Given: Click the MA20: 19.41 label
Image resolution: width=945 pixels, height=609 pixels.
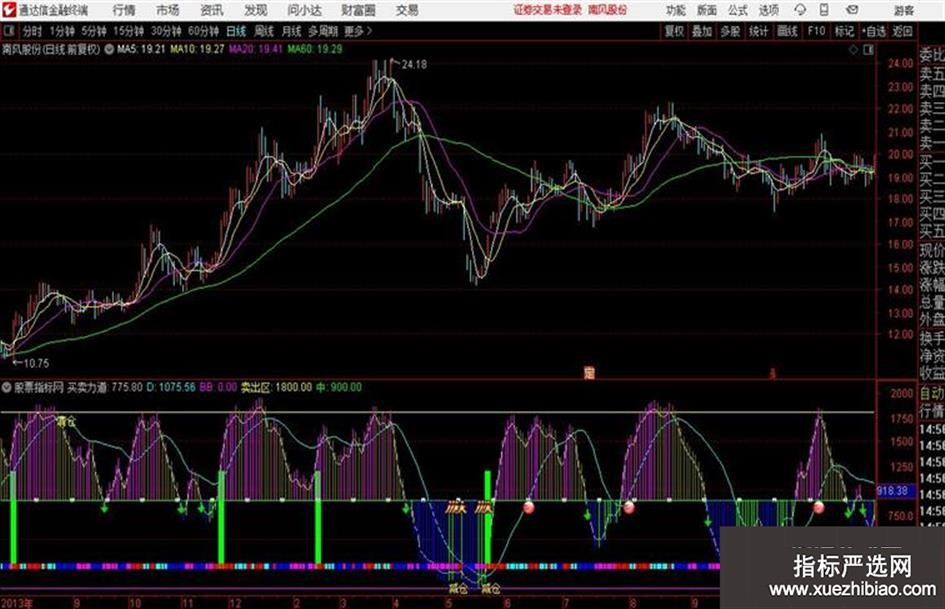Looking at the screenshot, I should (255, 49).
